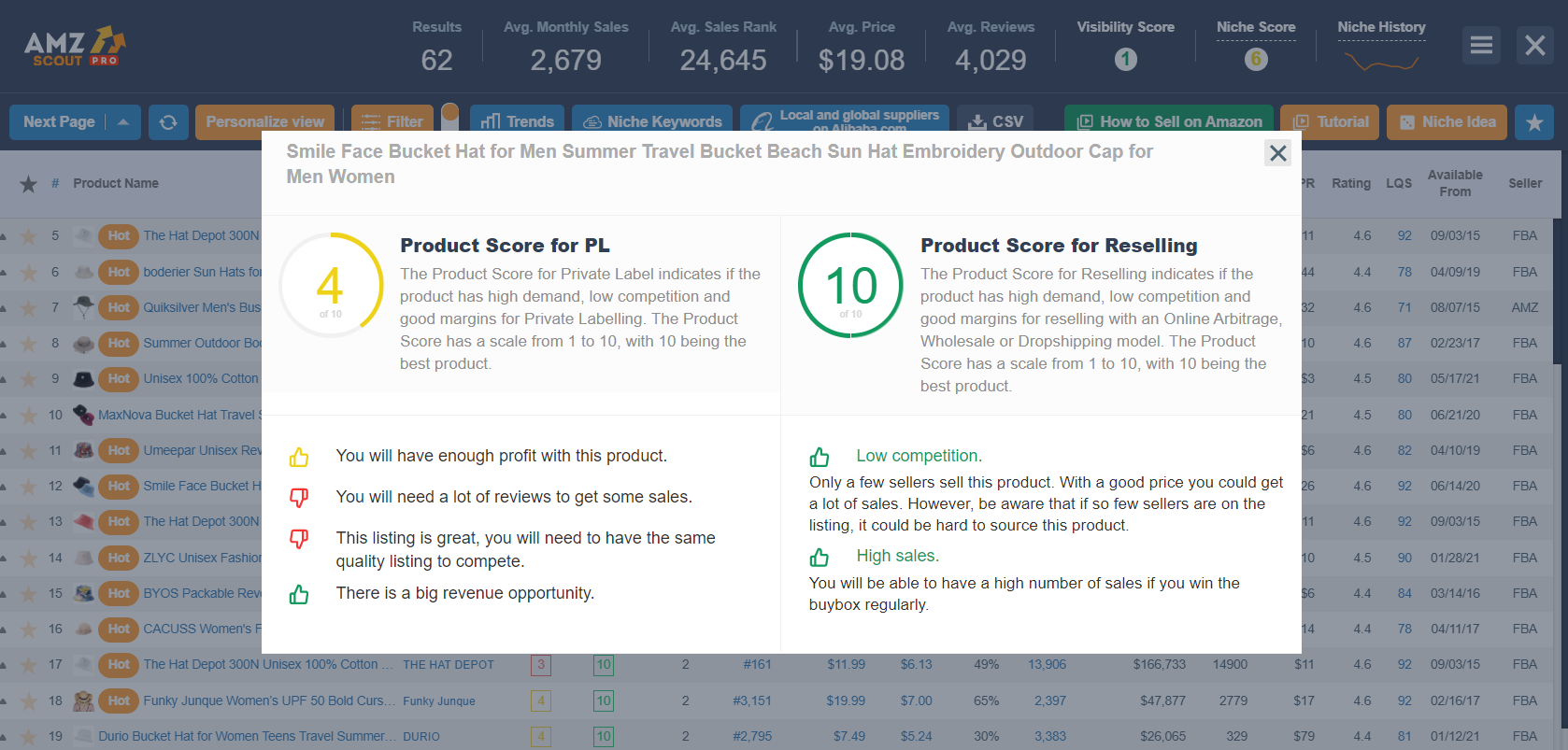Sort by the Seller column header
The image size is (1568, 750).
(1525, 184)
